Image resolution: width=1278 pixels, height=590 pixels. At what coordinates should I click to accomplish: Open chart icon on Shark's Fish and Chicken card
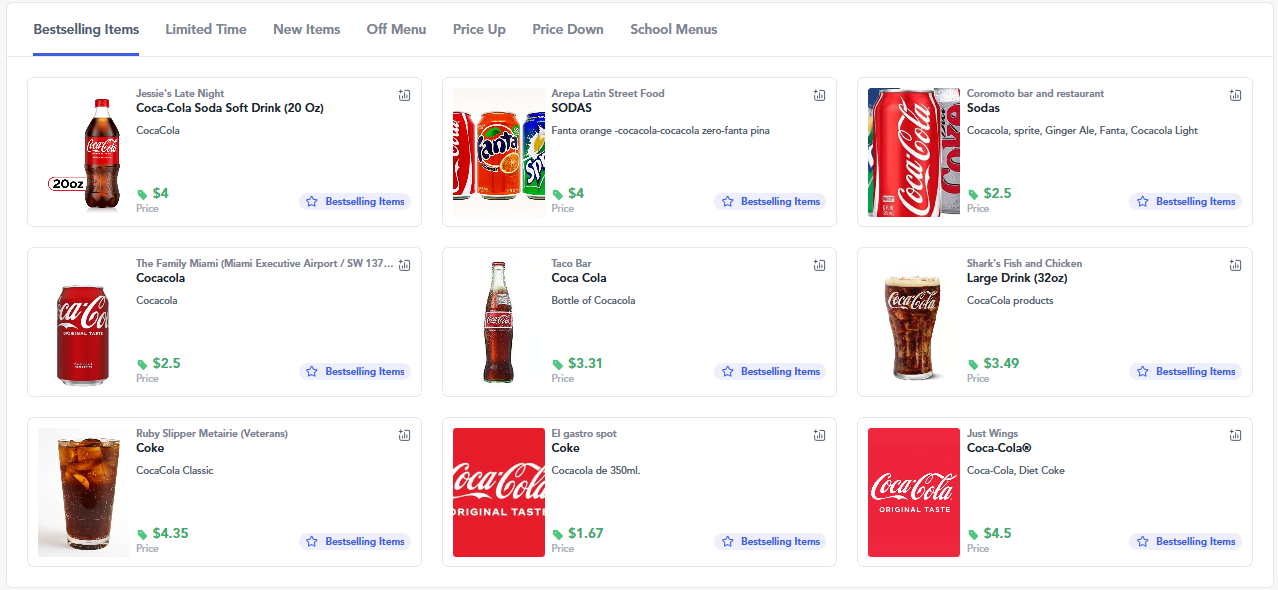tap(1235, 265)
